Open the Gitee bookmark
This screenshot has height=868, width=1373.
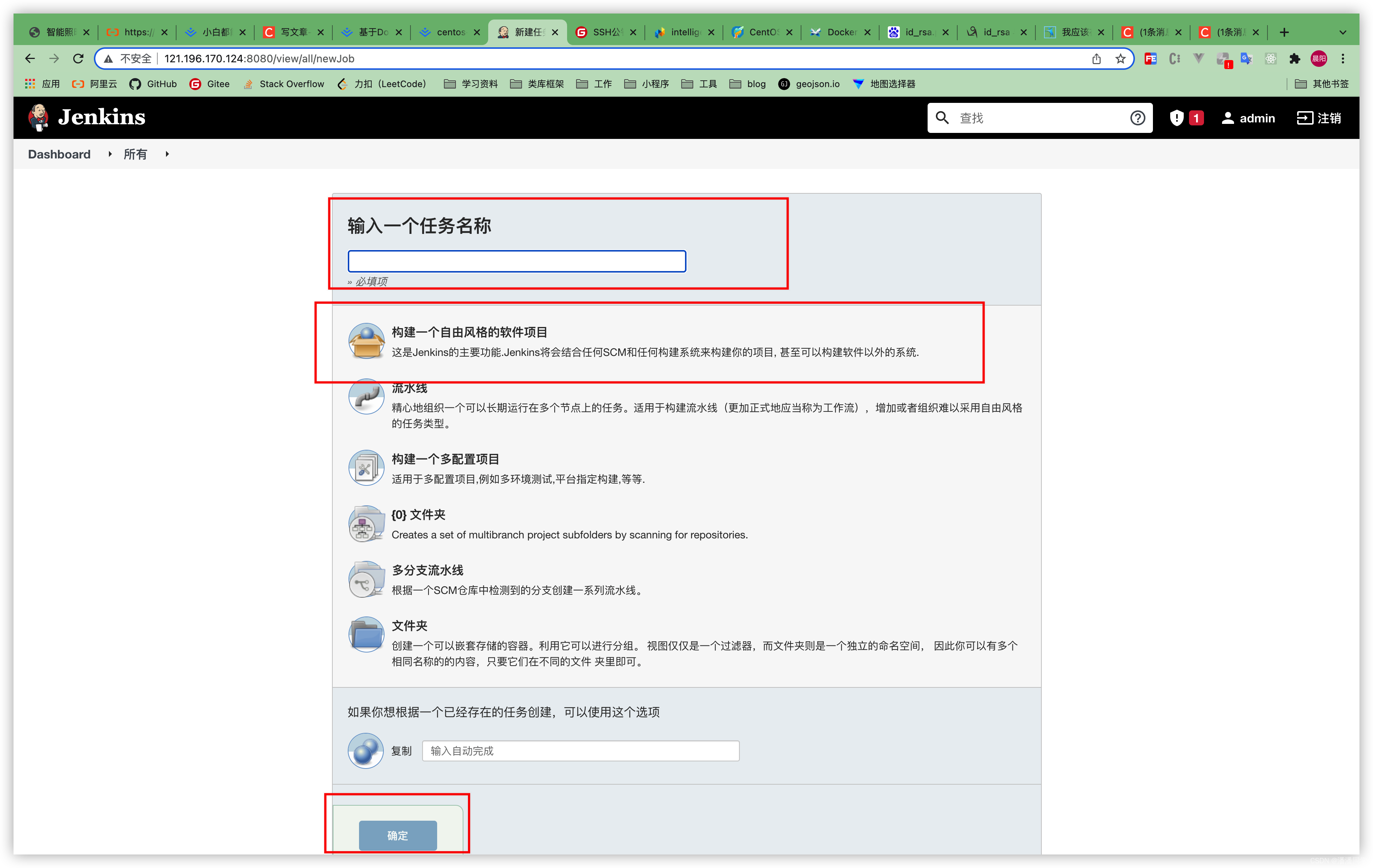point(209,84)
